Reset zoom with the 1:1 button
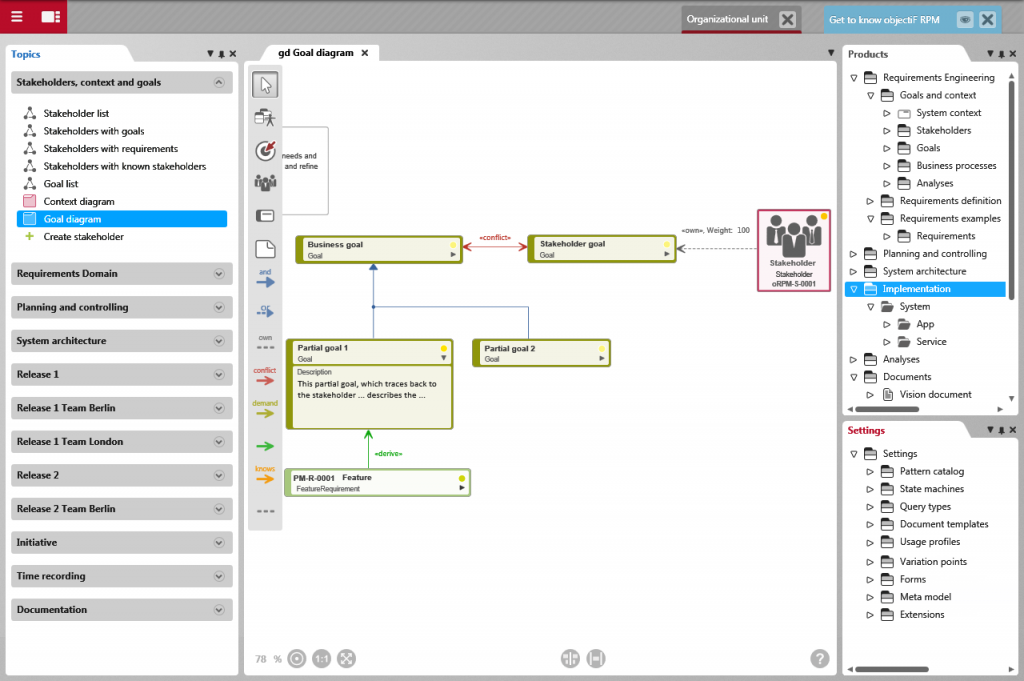The height and width of the screenshot is (681, 1024). pos(321,658)
